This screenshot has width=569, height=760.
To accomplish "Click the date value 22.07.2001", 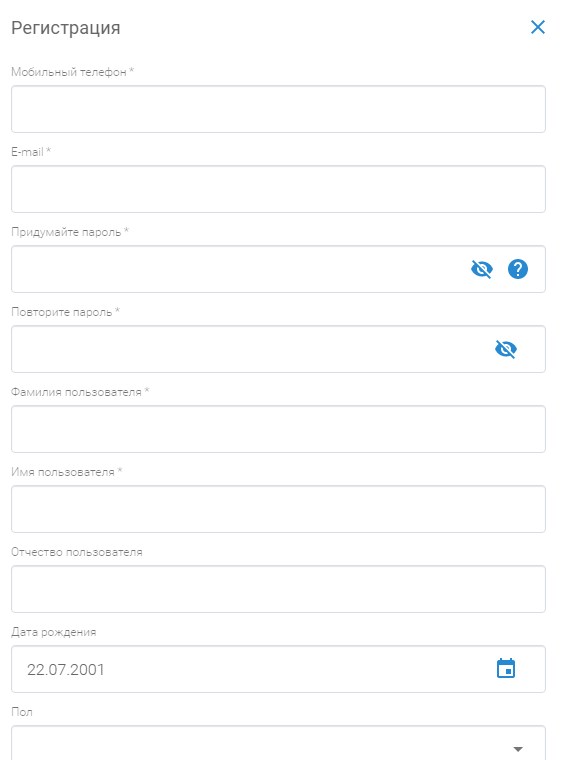I will (x=65, y=669).
